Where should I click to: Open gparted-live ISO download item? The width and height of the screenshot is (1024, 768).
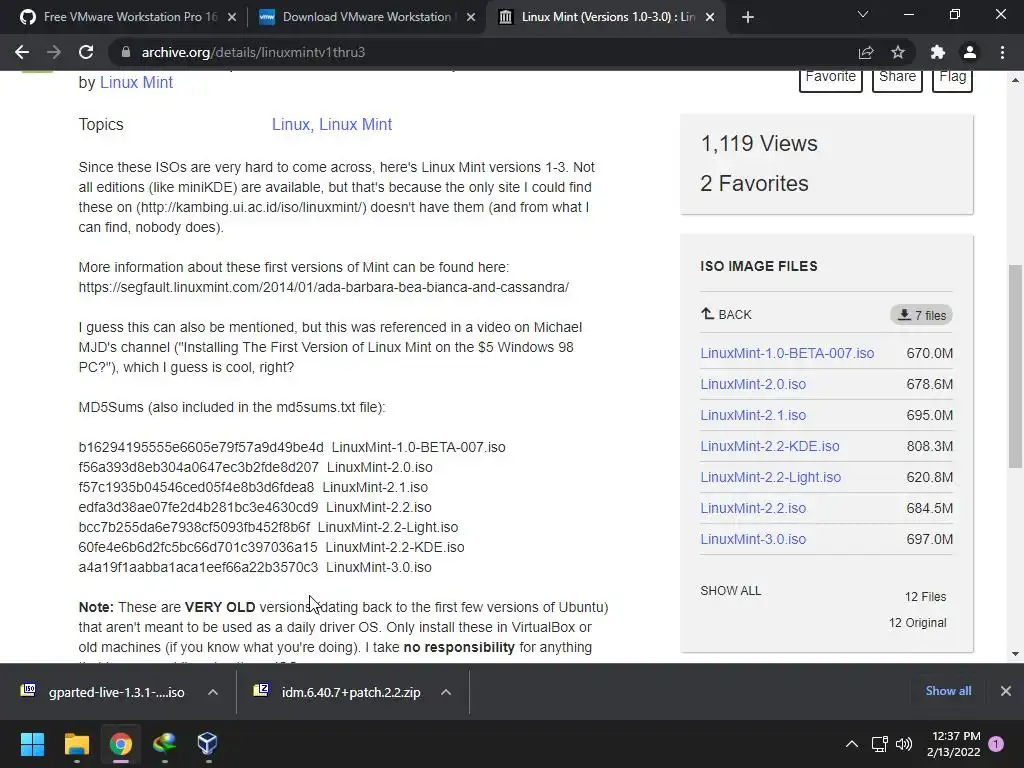pyautogui.click(x=103, y=692)
